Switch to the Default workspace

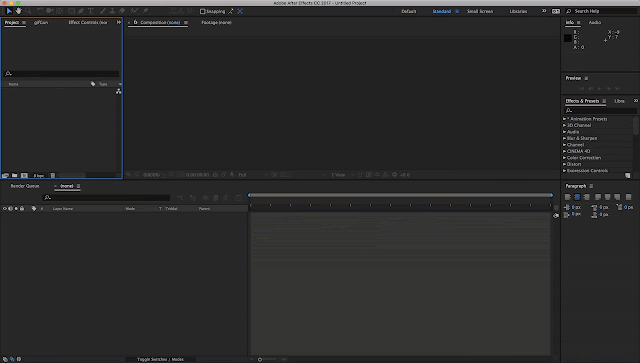point(409,11)
